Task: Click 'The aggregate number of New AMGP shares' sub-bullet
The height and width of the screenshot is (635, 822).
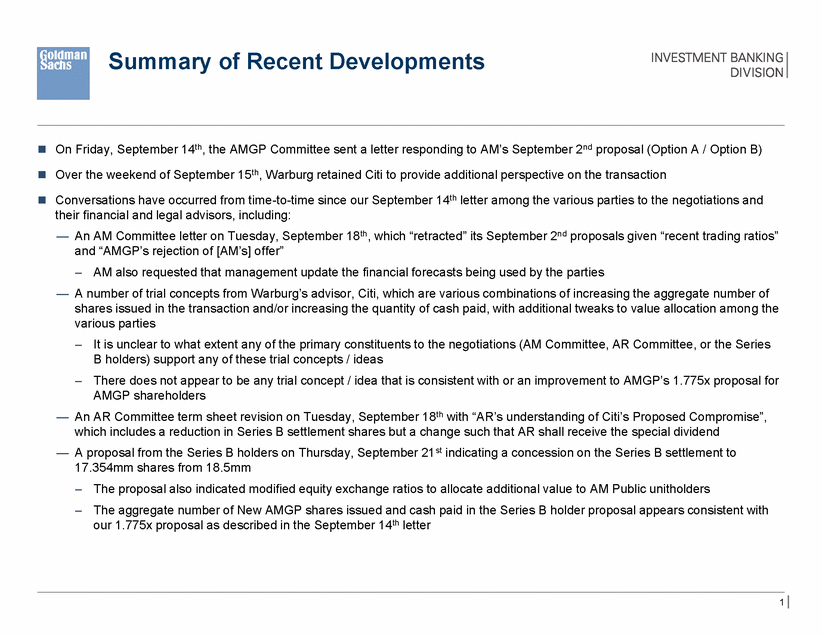Action: click(430, 510)
